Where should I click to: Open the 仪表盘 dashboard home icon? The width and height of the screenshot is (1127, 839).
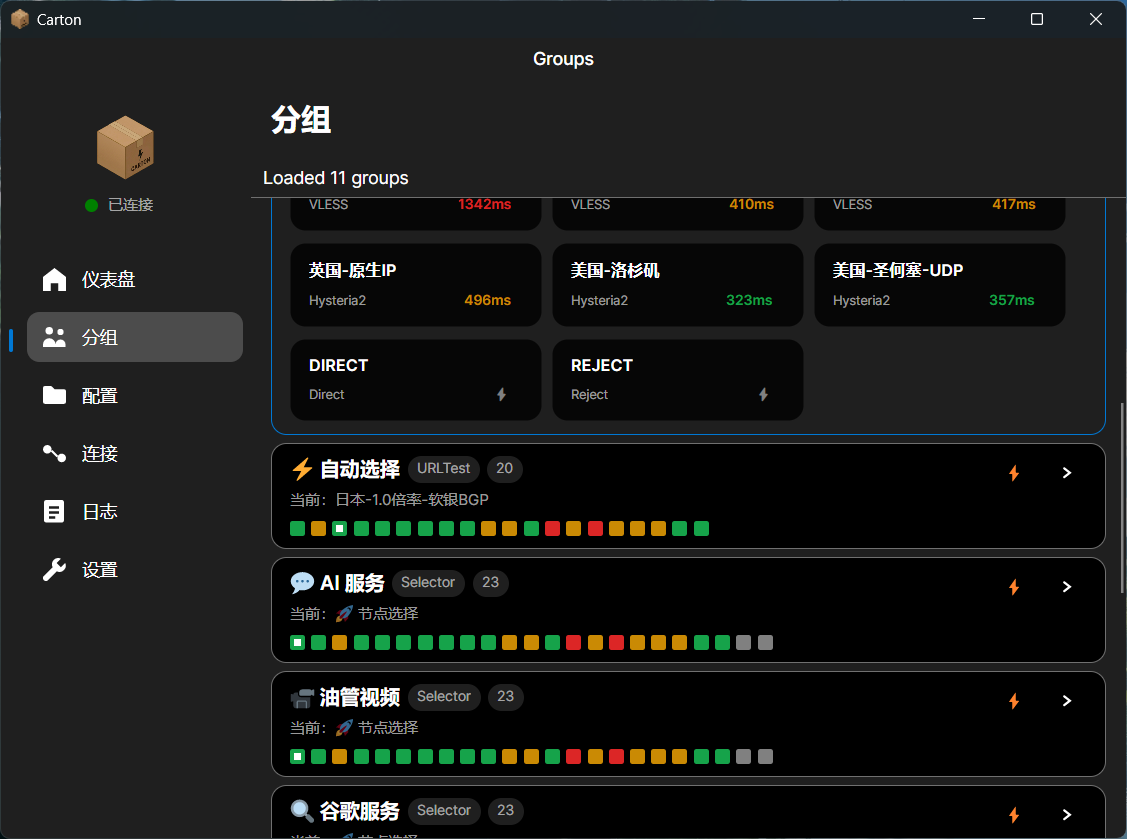click(x=54, y=279)
